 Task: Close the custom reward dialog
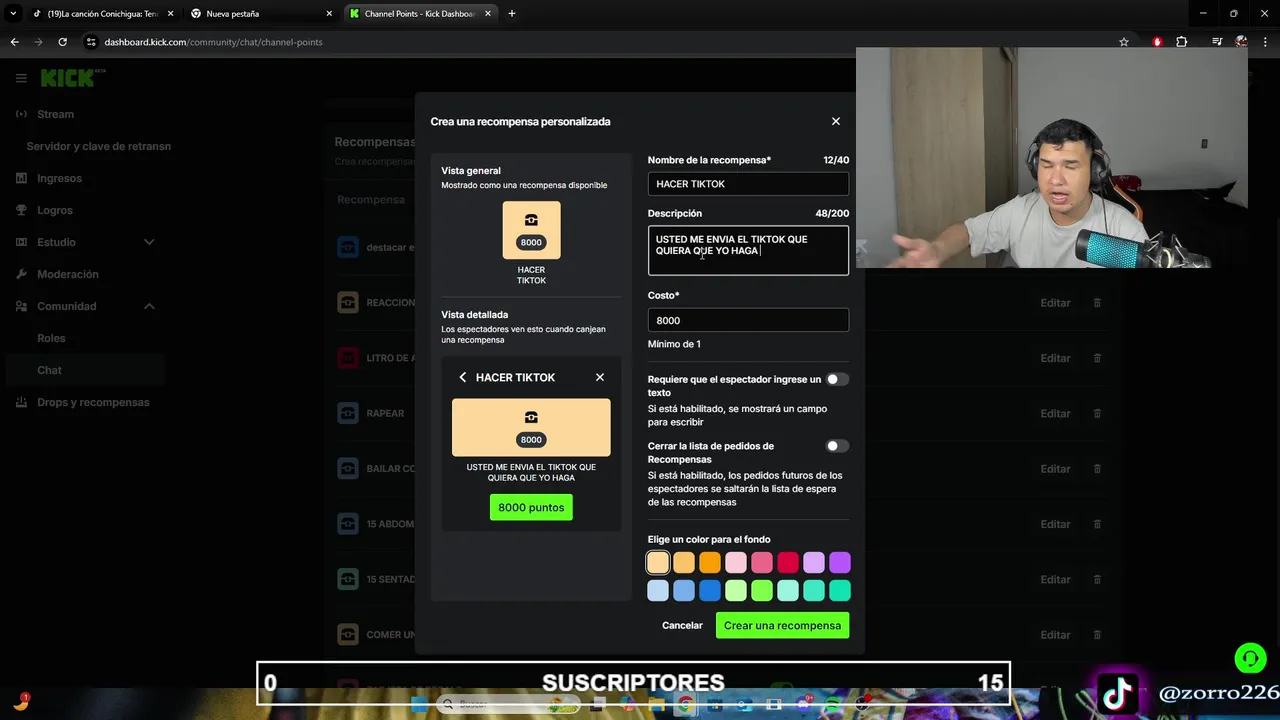click(836, 121)
